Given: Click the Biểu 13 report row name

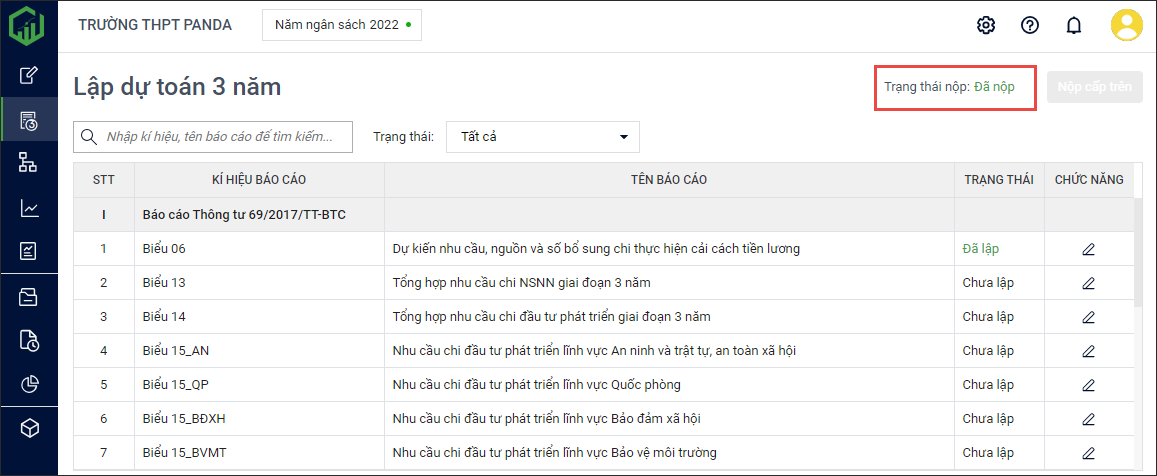Looking at the screenshot, I should [x=164, y=283].
